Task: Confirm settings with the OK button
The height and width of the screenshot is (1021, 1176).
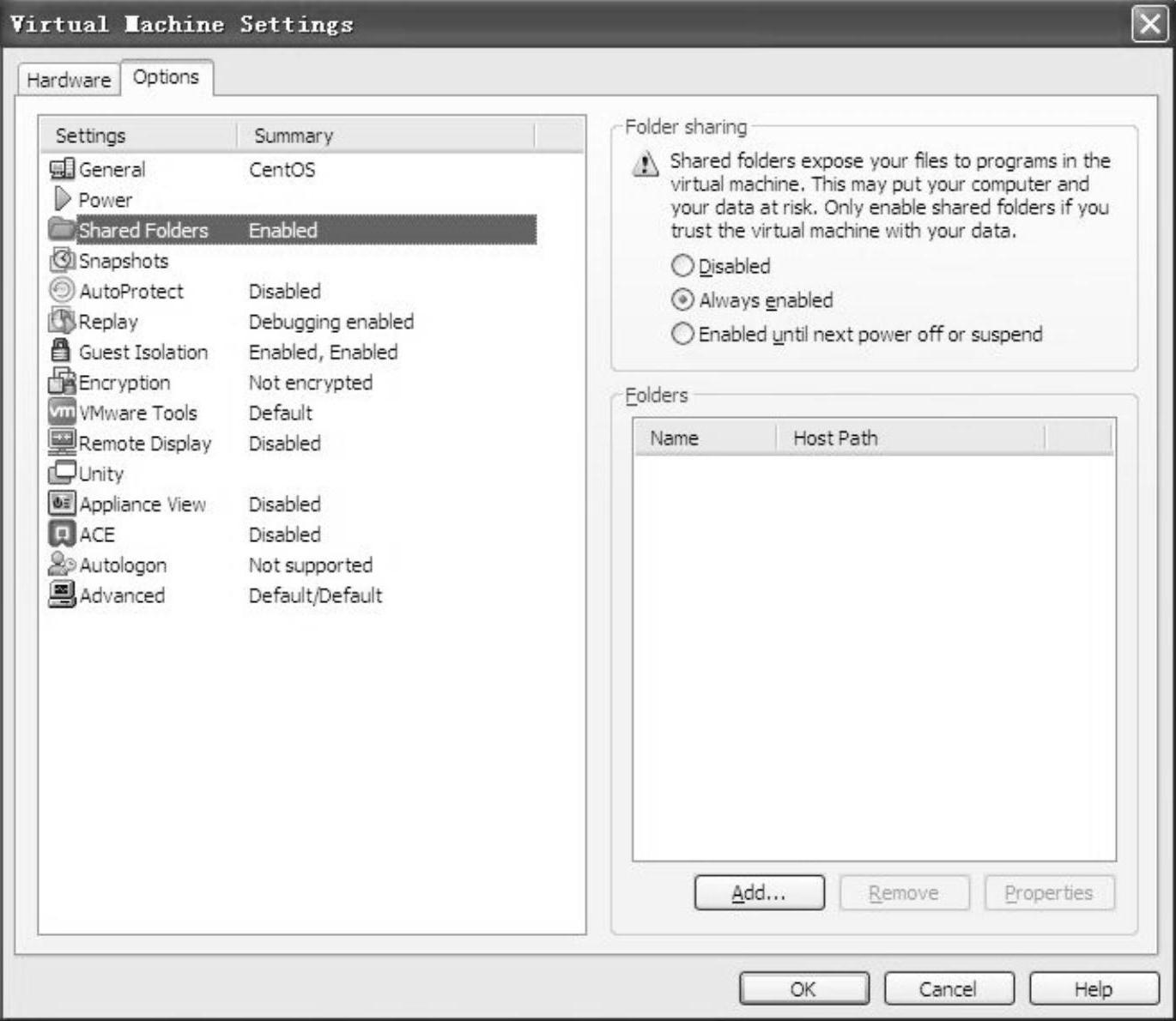Action: pyautogui.click(x=803, y=989)
